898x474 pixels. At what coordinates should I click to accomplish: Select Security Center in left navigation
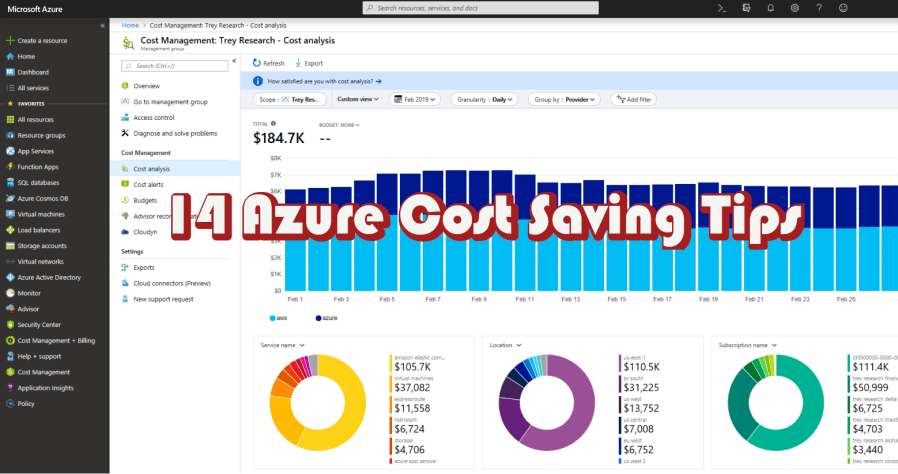coord(38,324)
